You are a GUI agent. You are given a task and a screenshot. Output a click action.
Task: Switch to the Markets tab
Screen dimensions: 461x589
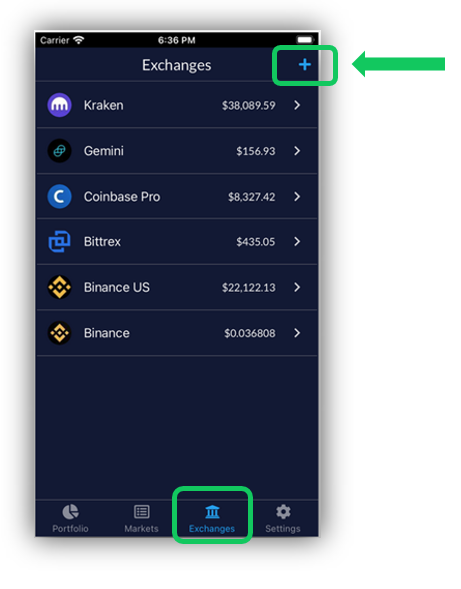141,519
